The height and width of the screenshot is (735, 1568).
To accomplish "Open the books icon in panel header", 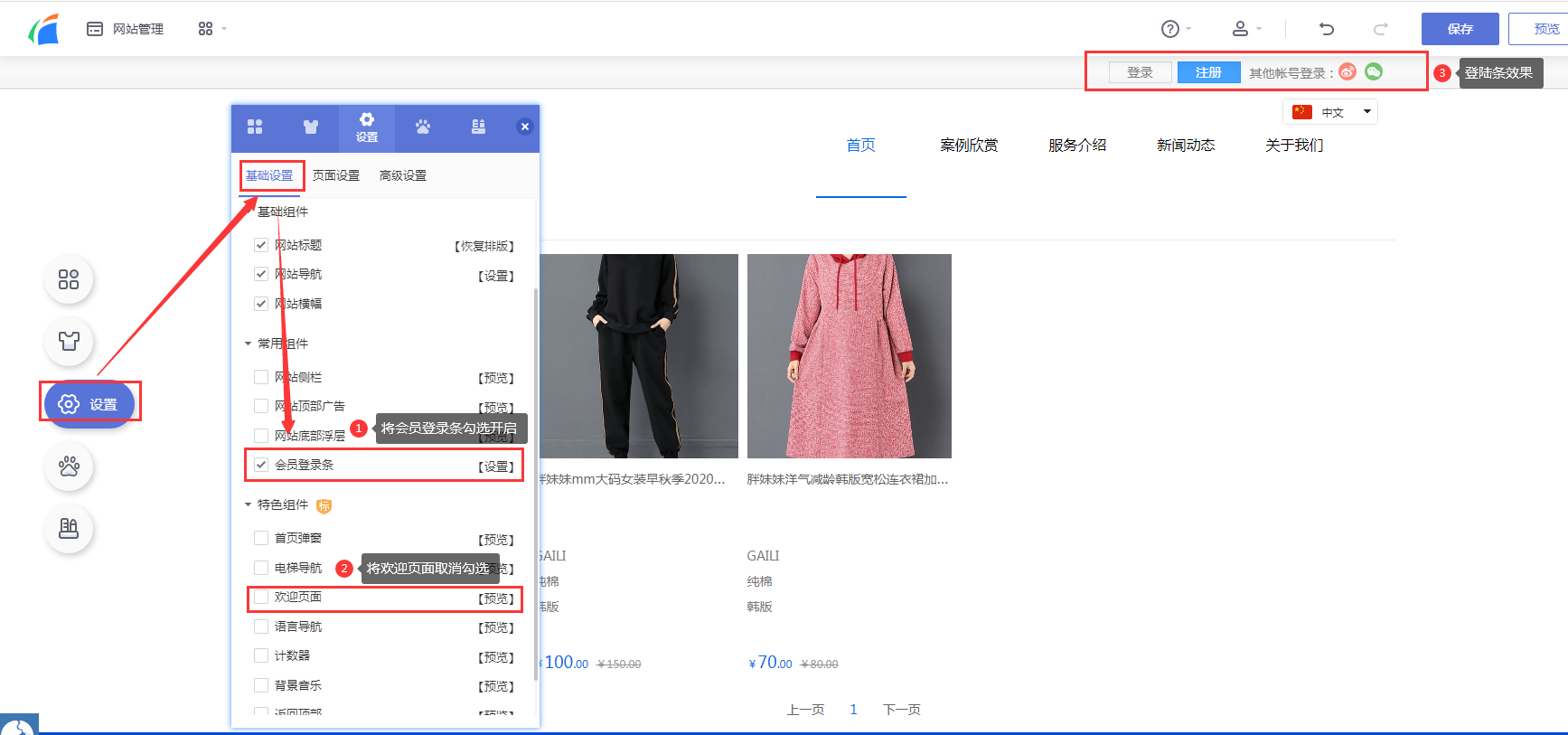I will point(479,127).
